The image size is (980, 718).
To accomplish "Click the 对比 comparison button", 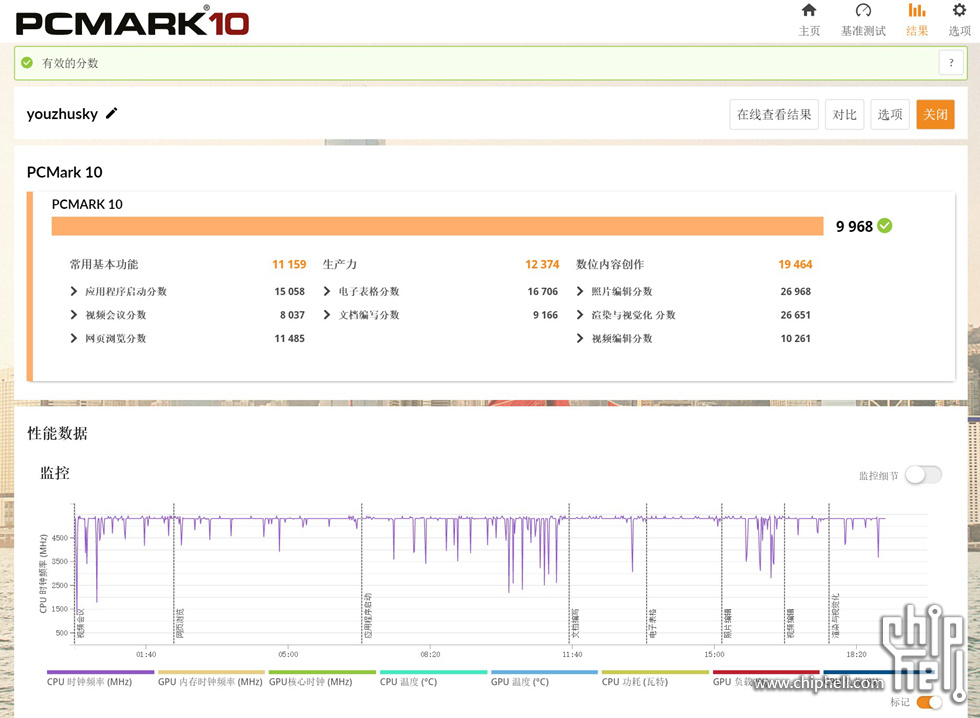I will [845, 114].
